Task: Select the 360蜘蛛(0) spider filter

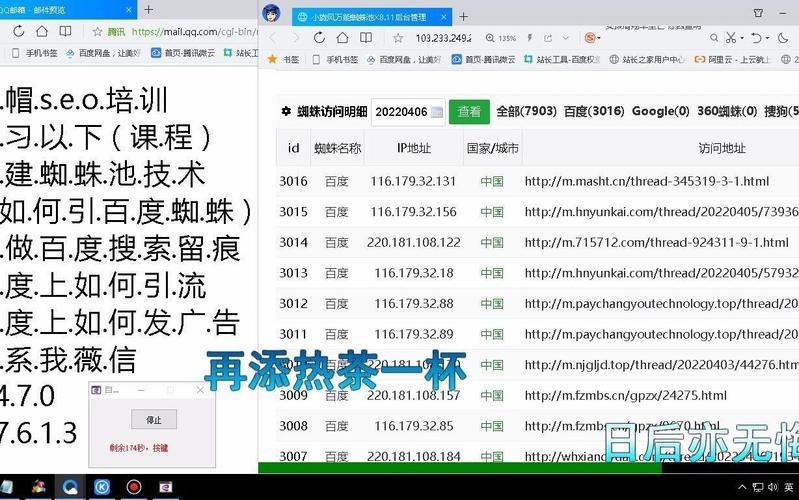Action: coord(728,112)
